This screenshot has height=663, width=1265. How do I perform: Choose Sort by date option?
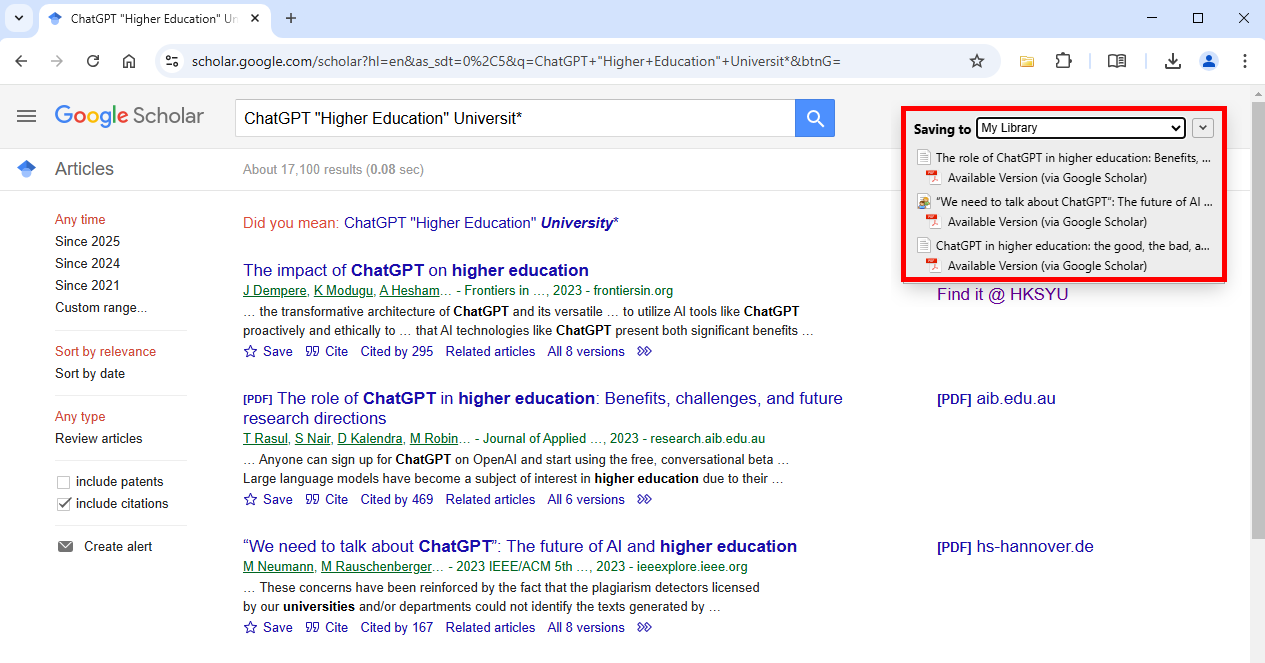click(x=90, y=374)
